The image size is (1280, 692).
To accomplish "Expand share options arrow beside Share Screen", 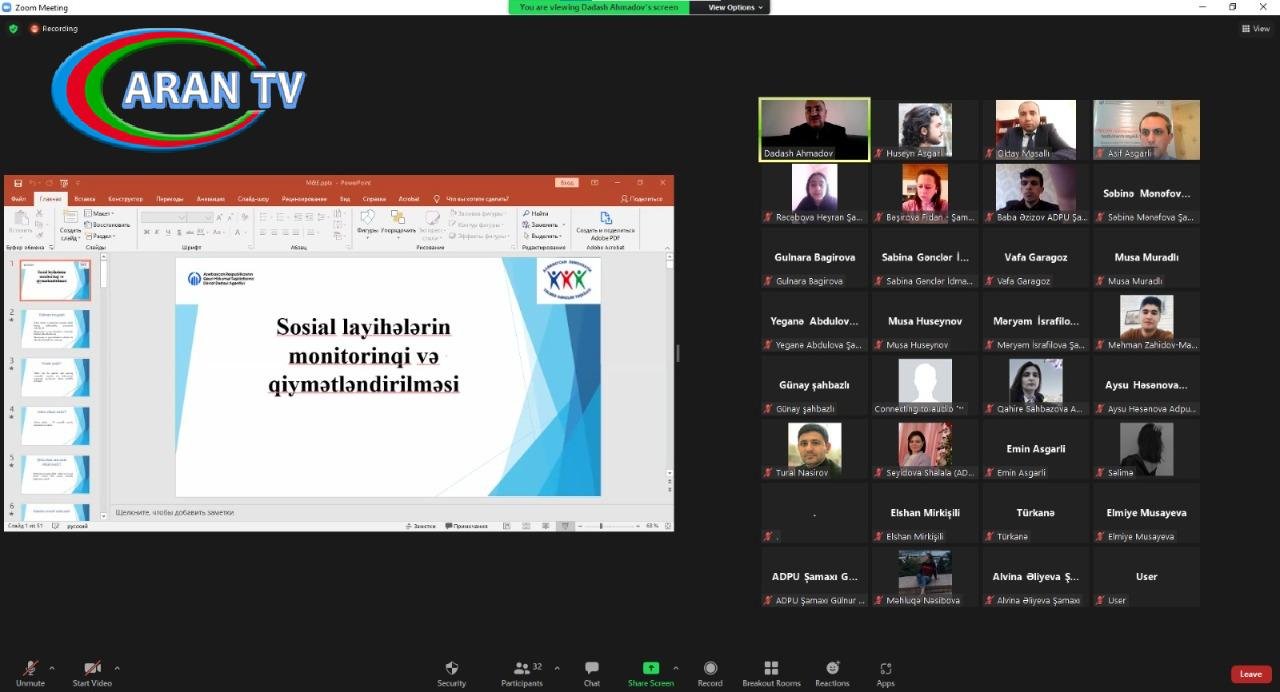I will click(x=676, y=668).
